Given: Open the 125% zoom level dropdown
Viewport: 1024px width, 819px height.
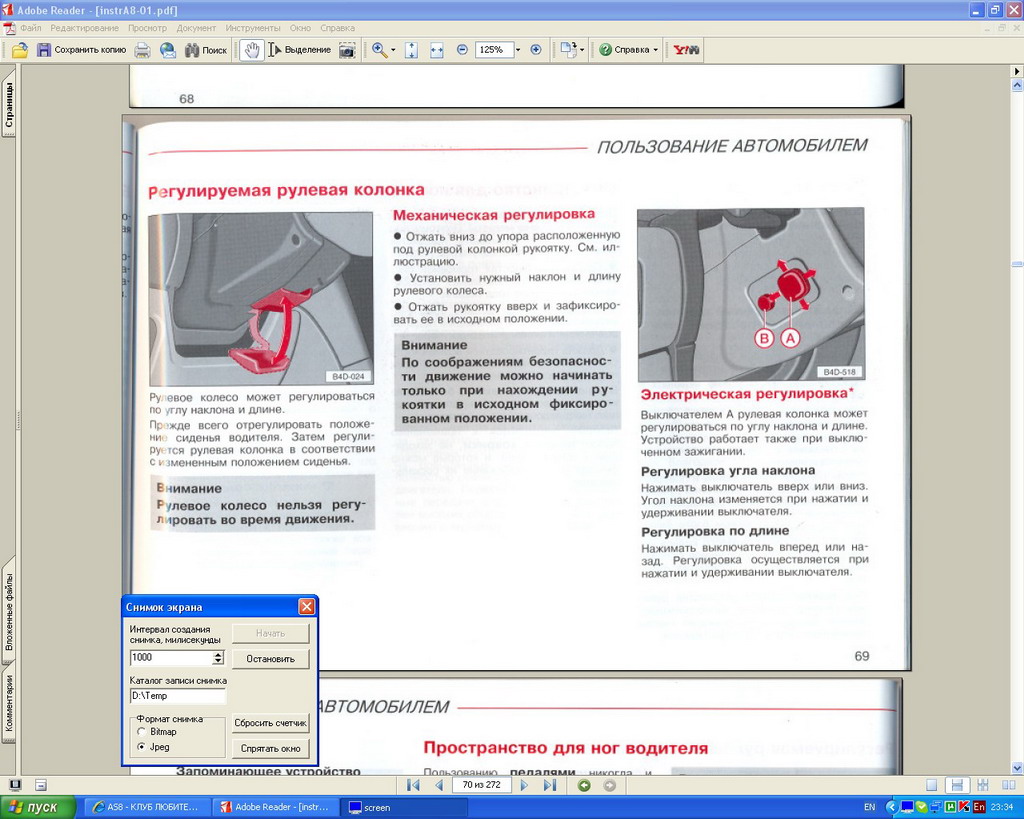Looking at the screenshot, I should (517, 50).
